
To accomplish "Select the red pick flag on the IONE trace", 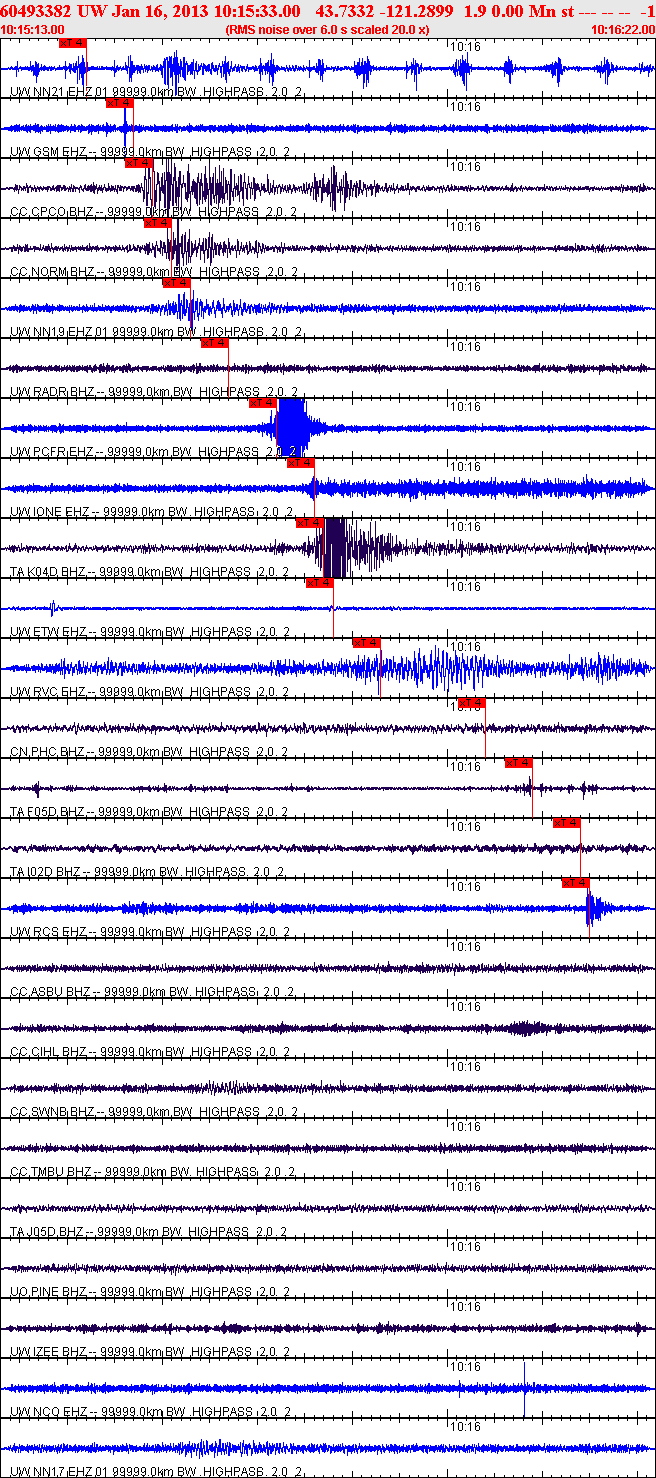I will [301, 463].
